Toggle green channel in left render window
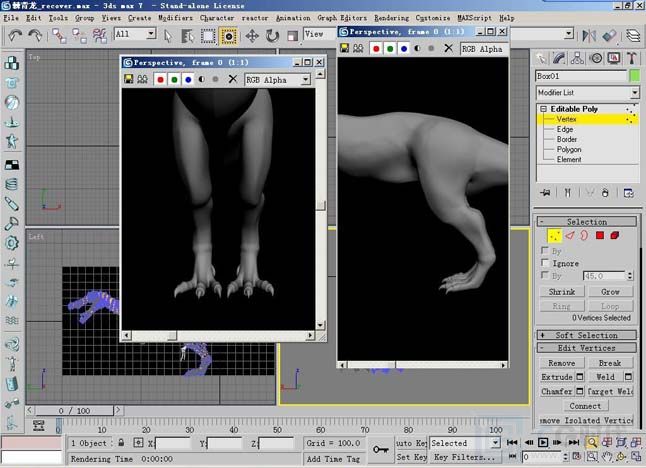Screen dimensions: 646x468 pyautogui.click(x=174, y=80)
